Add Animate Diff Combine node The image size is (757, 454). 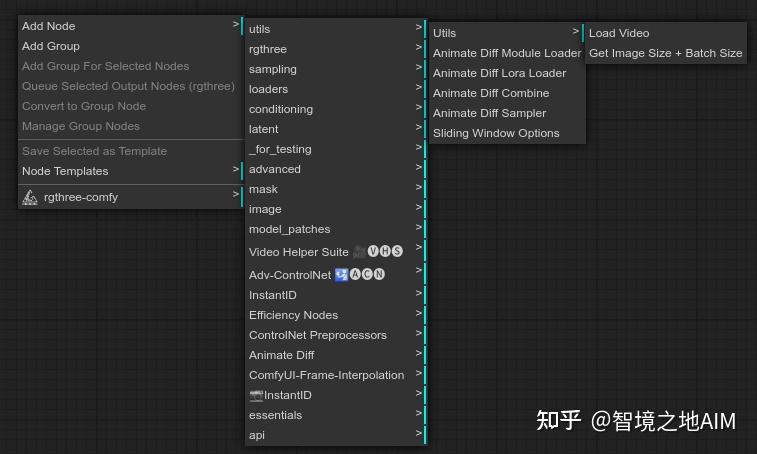coord(507,93)
